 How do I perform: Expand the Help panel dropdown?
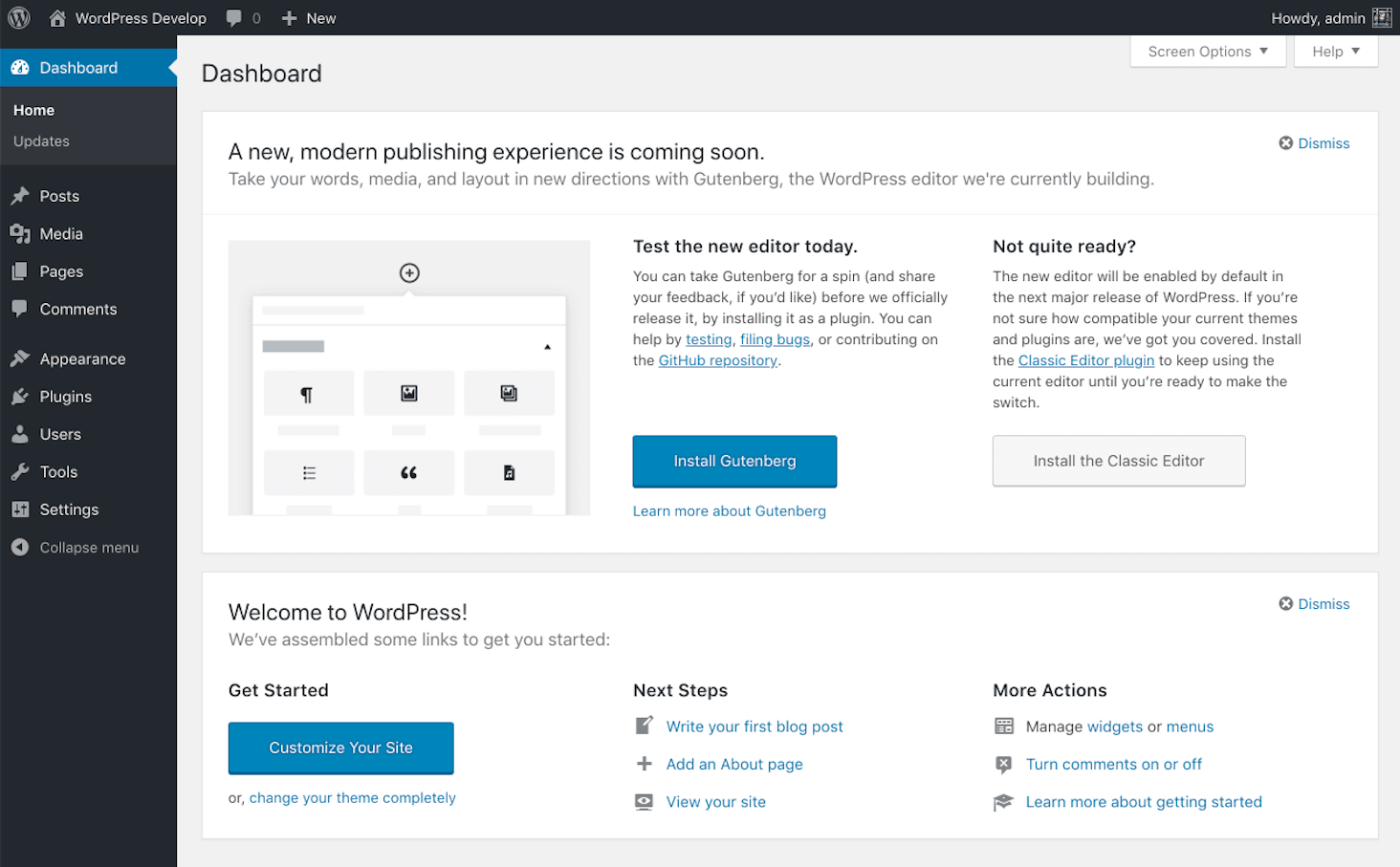coord(1335,51)
